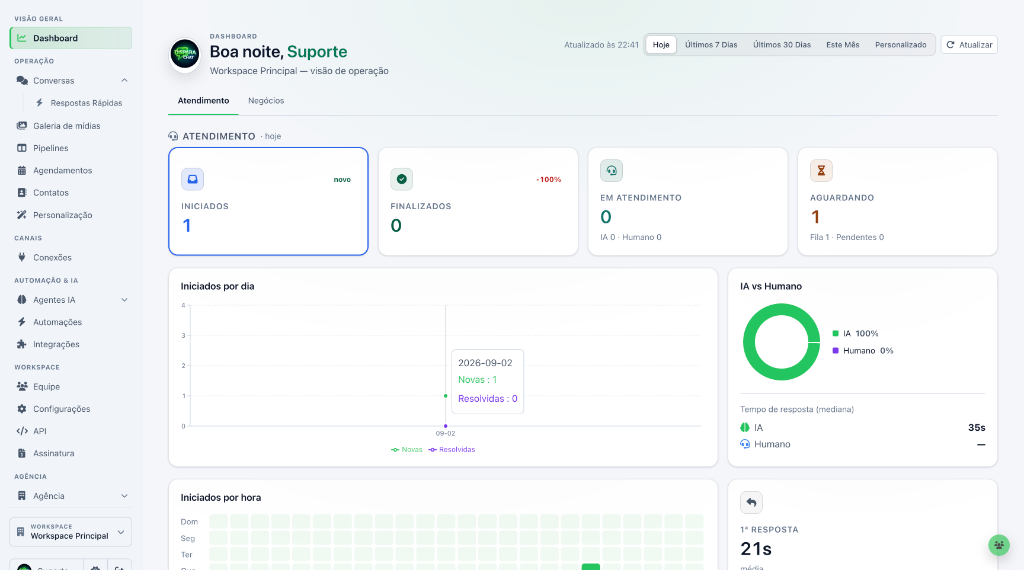Open the green floating widget at bottom right
The height and width of the screenshot is (570, 1024).
click(999, 545)
